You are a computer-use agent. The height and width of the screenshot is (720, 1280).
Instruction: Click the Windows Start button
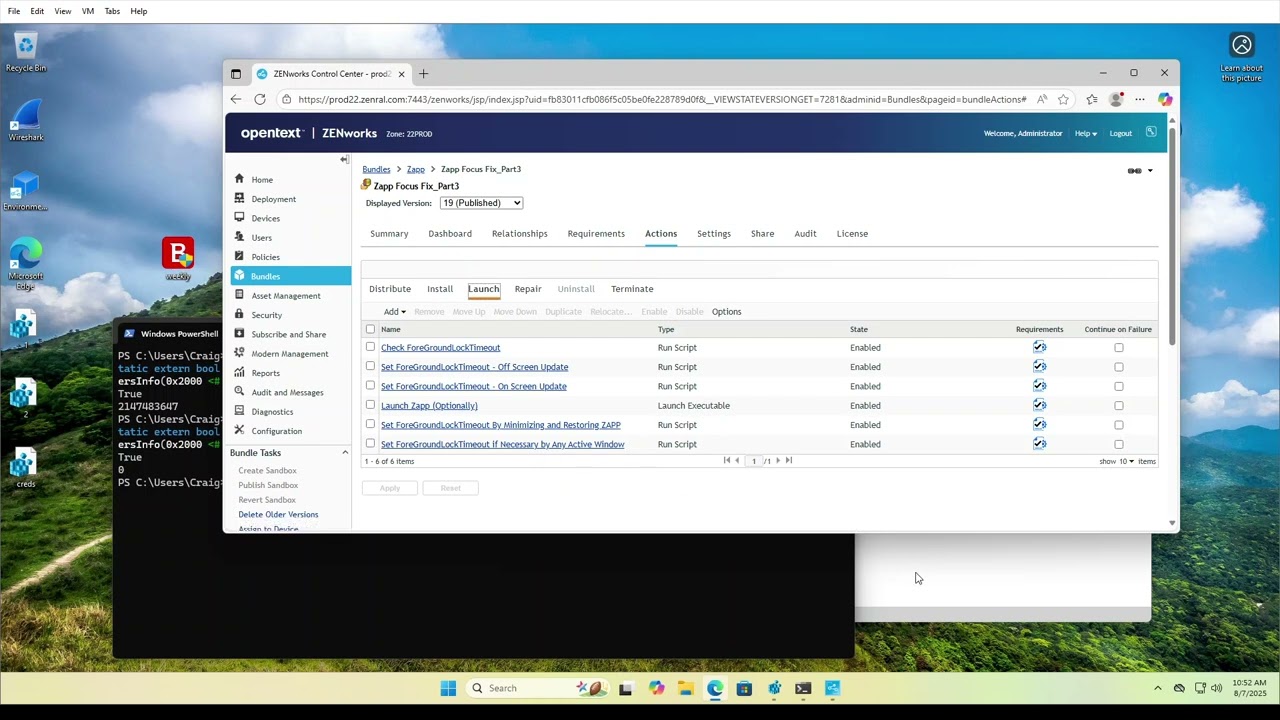pos(448,688)
